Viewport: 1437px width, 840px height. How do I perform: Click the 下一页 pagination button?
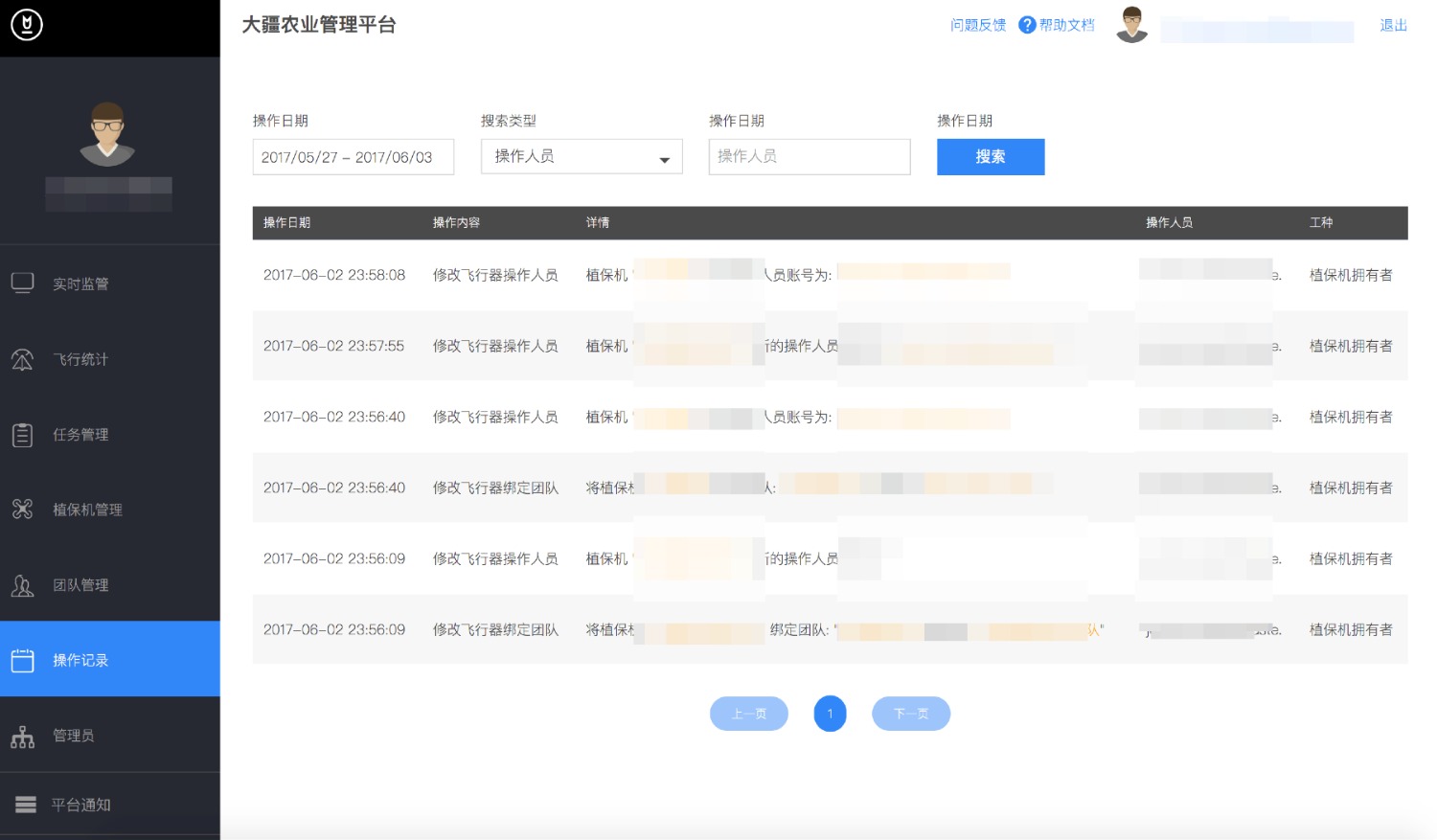pos(911,714)
